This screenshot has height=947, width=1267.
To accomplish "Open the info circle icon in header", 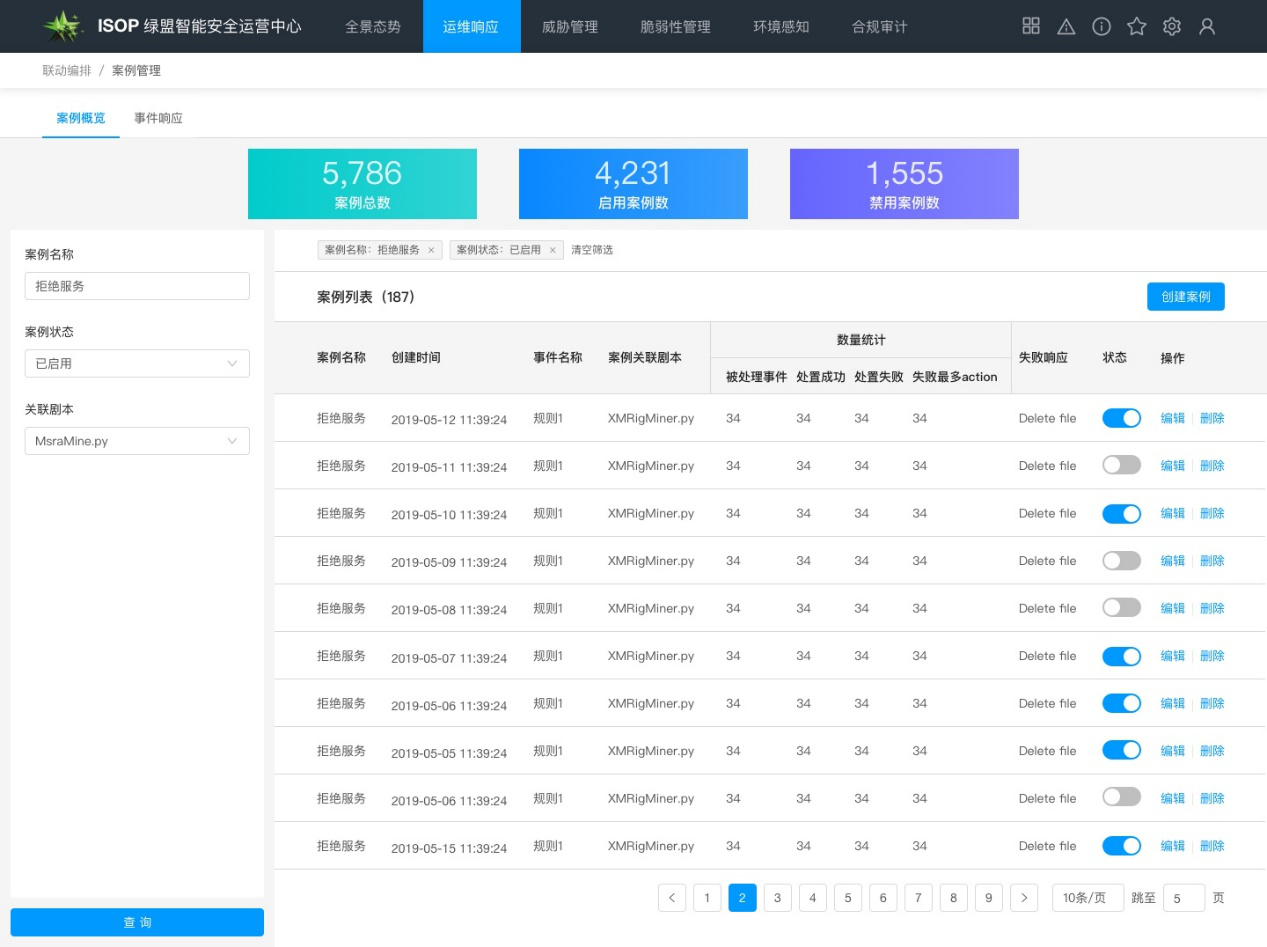I will 1101,27.
